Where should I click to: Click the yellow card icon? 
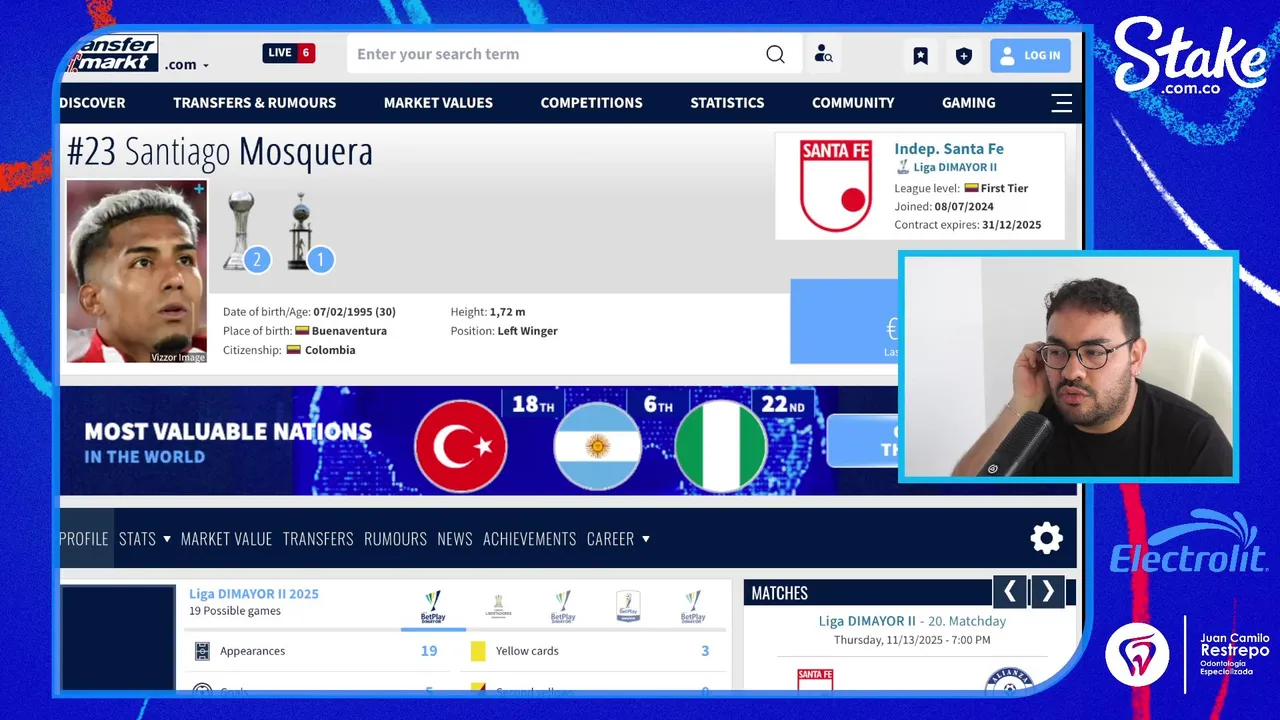coord(478,651)
